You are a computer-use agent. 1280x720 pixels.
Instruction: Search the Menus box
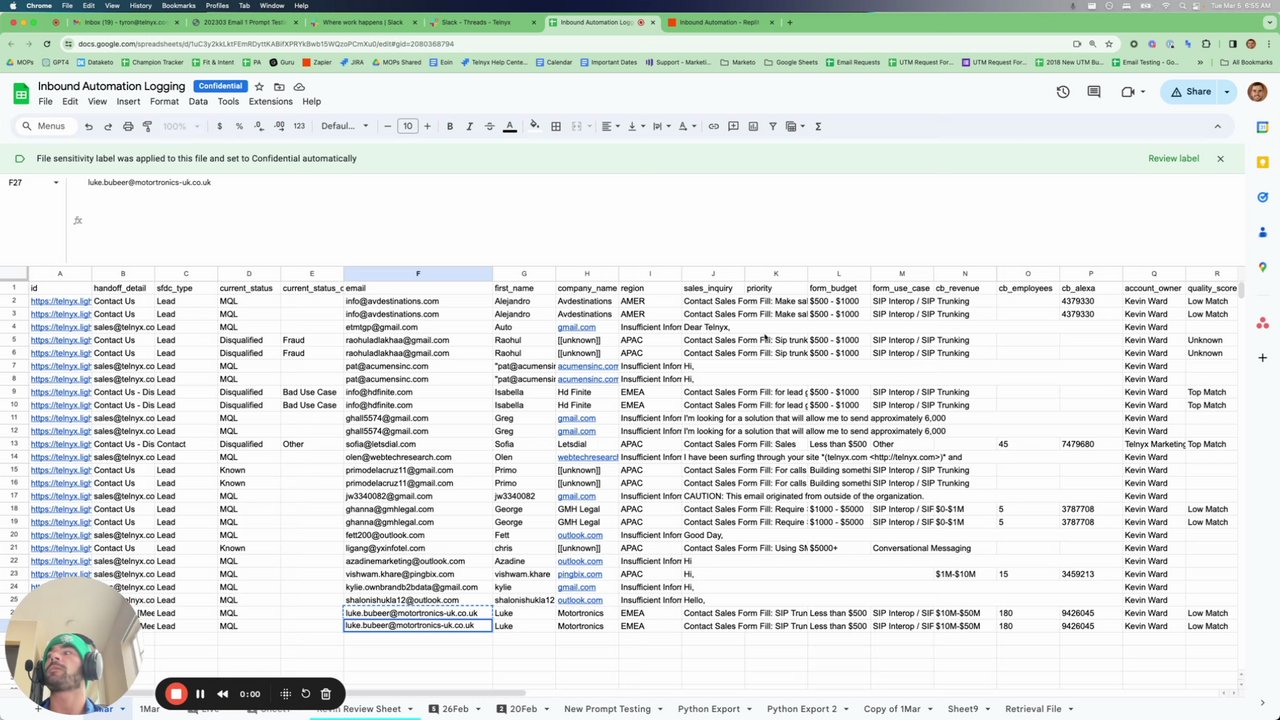point(45,126)
